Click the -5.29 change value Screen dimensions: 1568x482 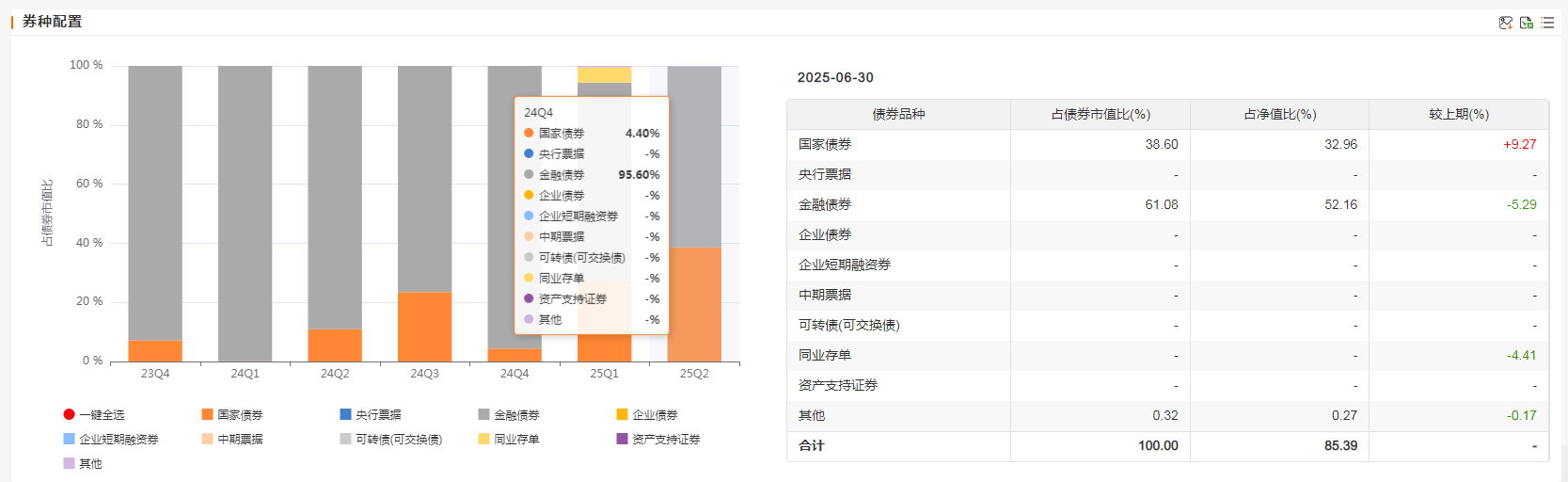coord(1522,204)
